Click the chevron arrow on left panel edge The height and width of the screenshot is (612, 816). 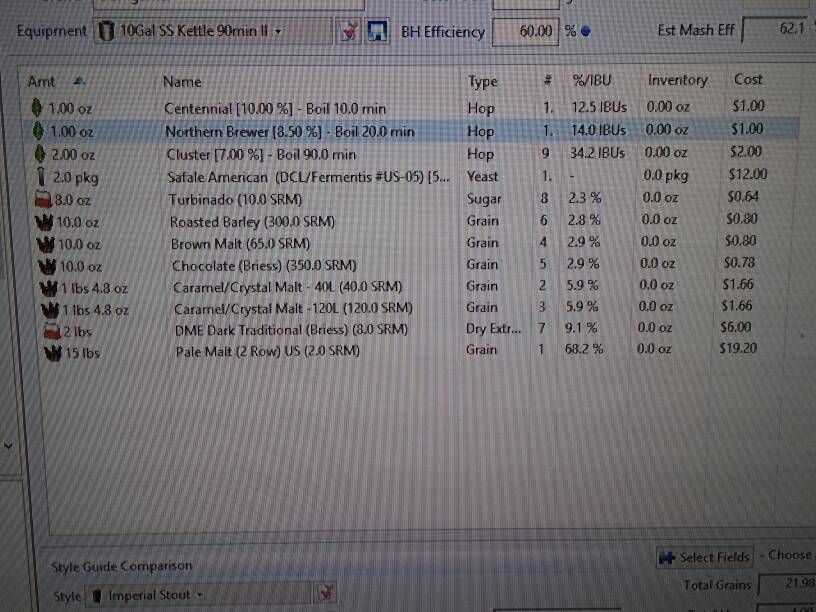(x=8, y=446)
